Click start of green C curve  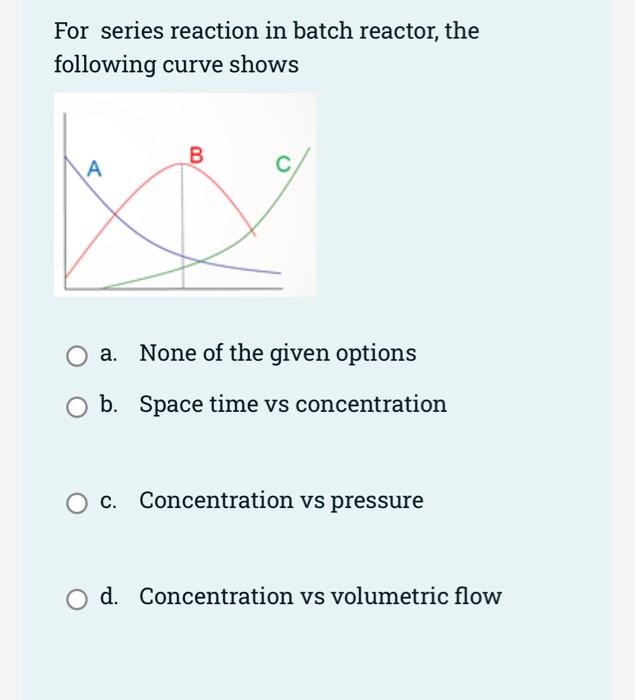click(108, 286)
